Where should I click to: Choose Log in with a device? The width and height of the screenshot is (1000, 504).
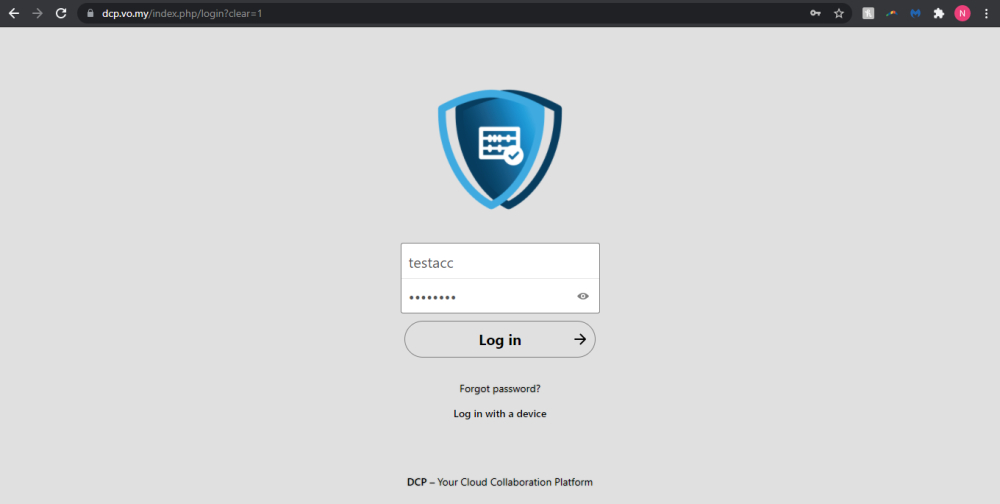[x=500, y=413]
